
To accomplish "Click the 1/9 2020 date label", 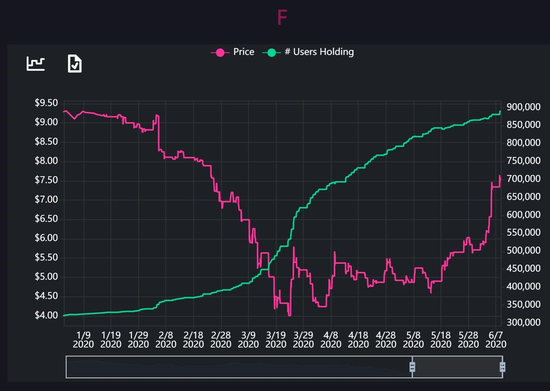I will [x=83, y=340].
